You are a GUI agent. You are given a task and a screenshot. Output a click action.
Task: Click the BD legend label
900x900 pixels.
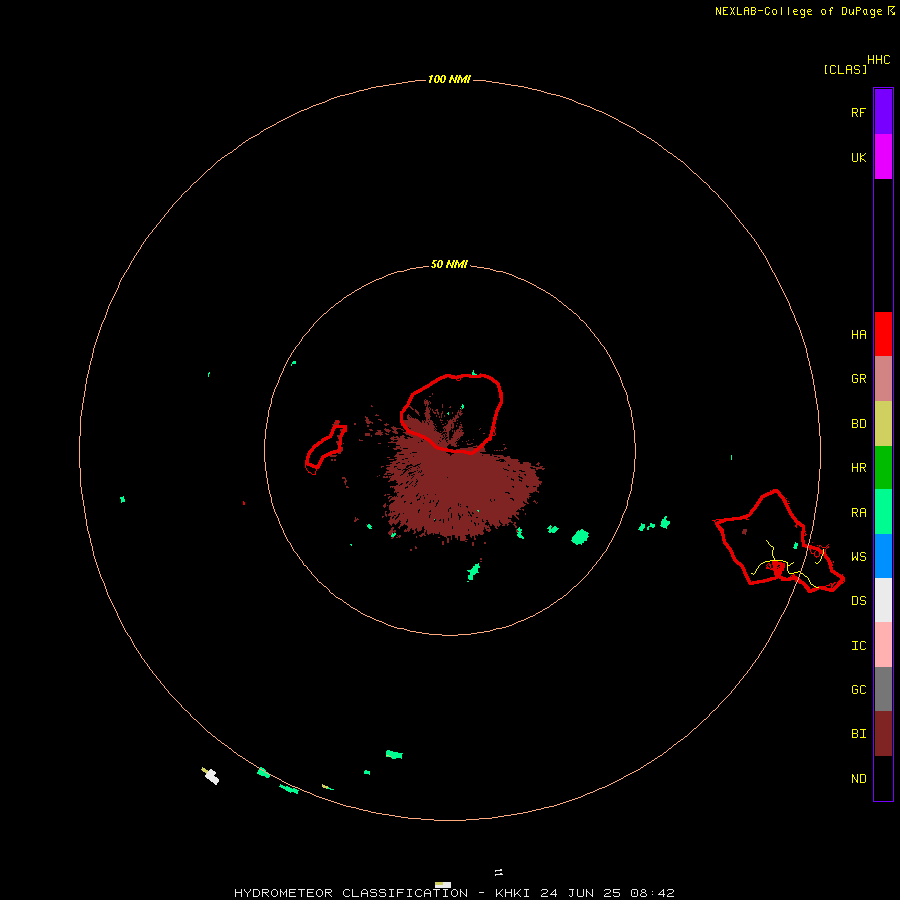point(858,424)
